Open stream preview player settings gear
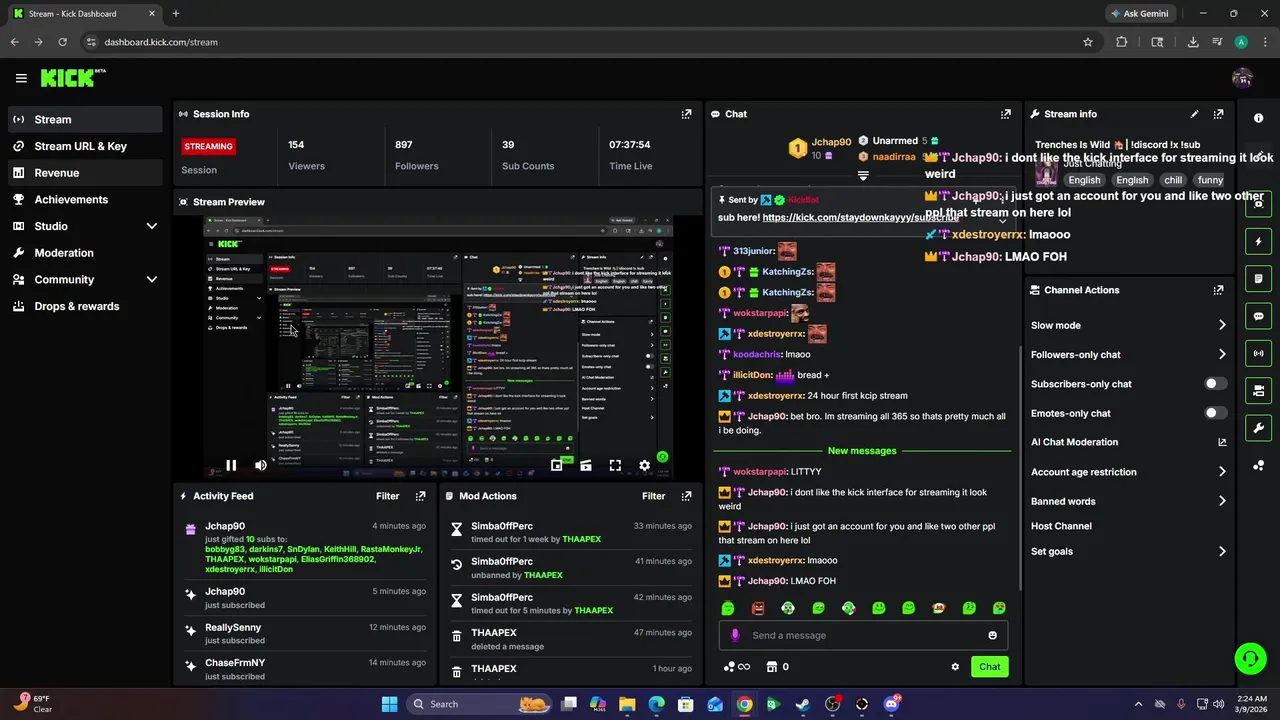Screen dimensions: 1280x720 coord(644,465)
